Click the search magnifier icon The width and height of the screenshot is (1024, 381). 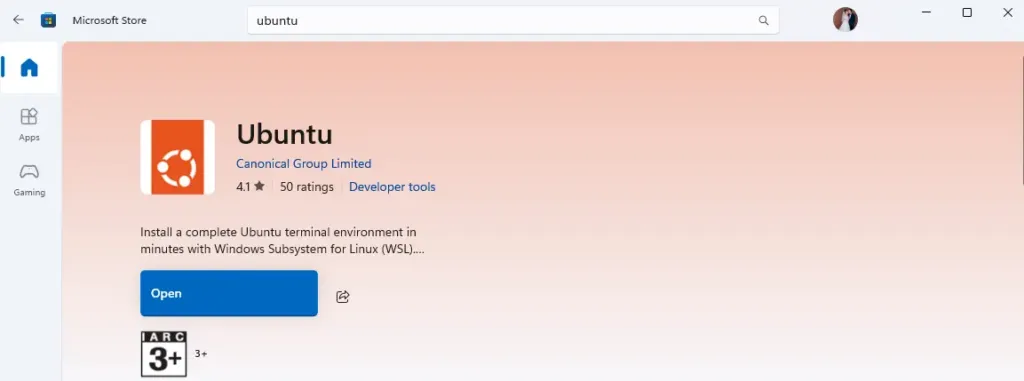click(763, 20)
